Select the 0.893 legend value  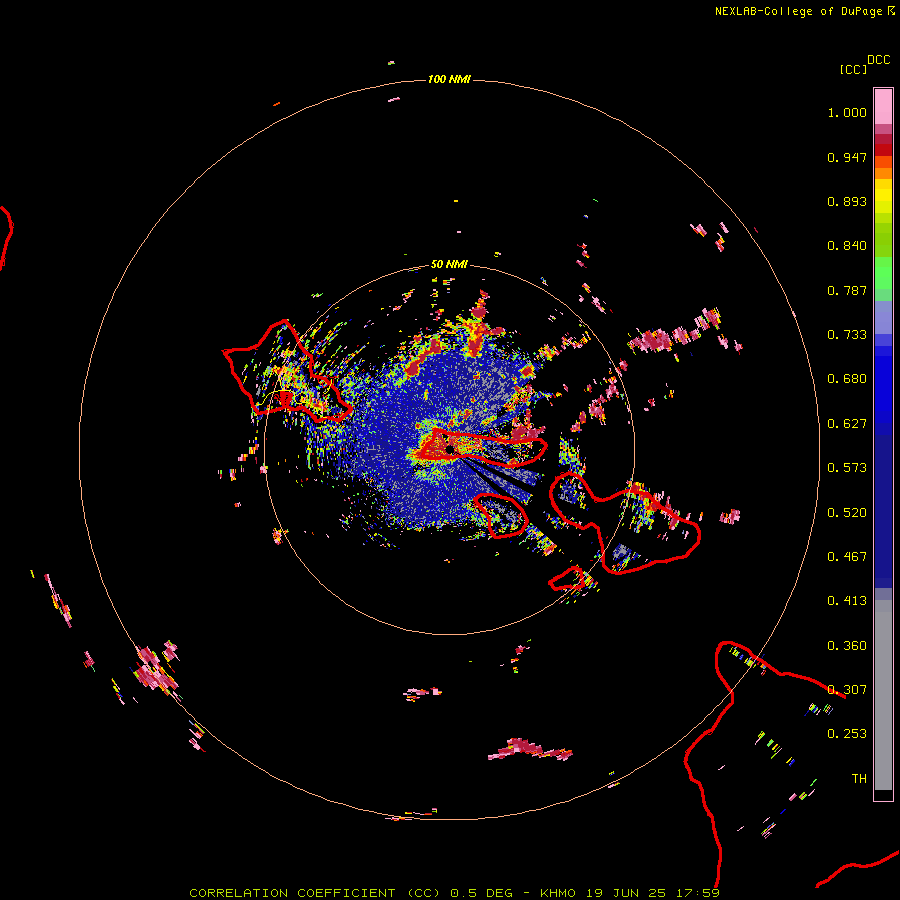(847, 201)
